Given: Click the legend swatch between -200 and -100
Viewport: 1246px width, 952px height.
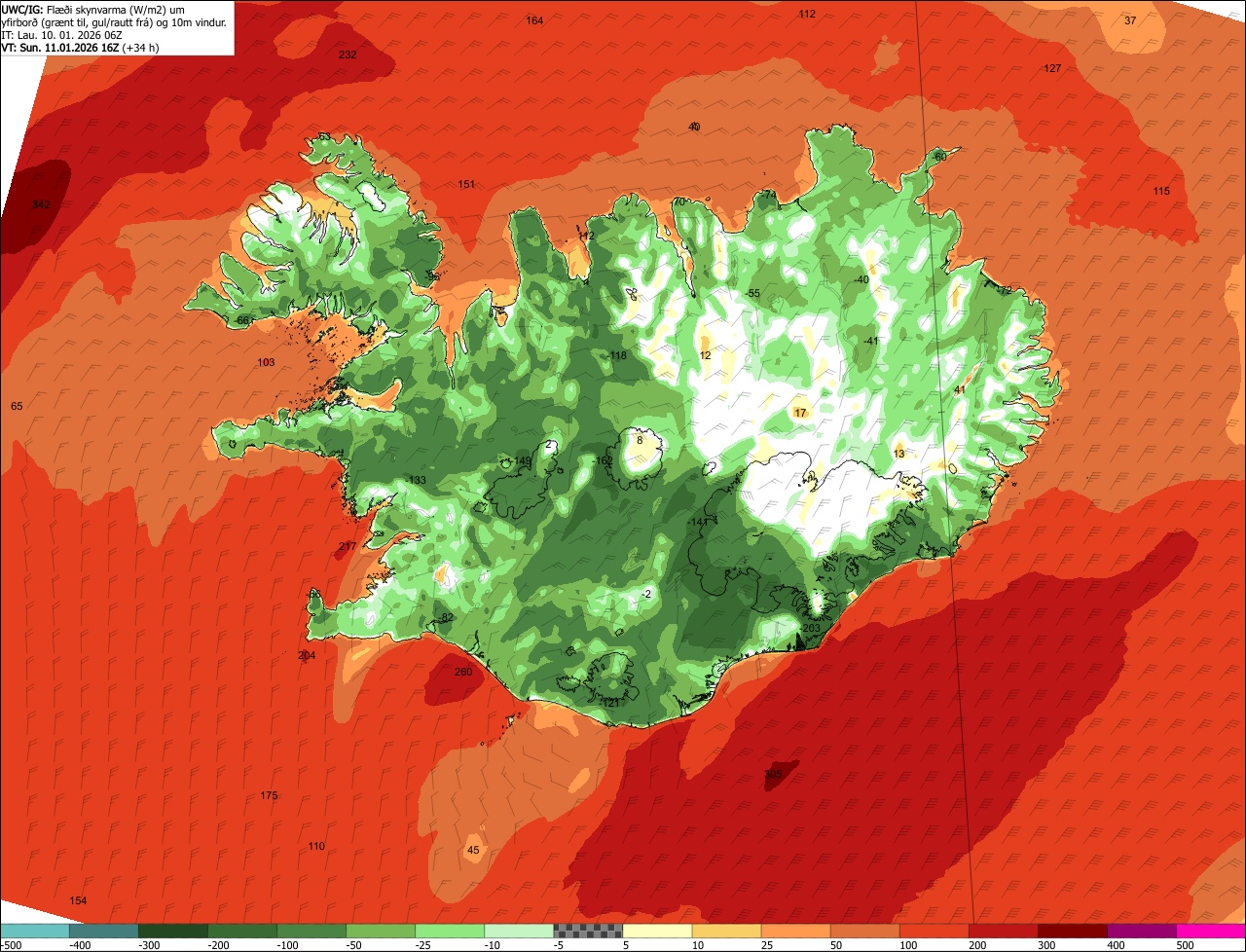Looking at the screenshot, I should point(242,931).
